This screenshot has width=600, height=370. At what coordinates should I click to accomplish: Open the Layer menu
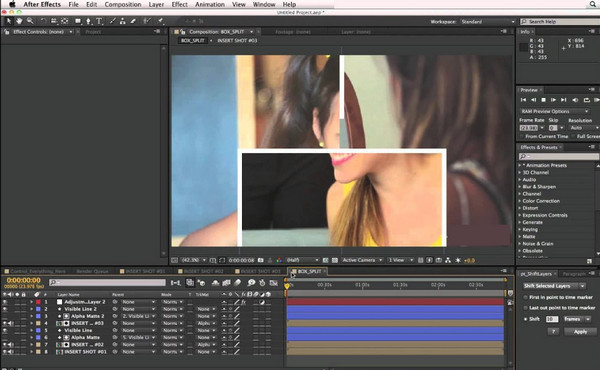(x=156, y=5)
